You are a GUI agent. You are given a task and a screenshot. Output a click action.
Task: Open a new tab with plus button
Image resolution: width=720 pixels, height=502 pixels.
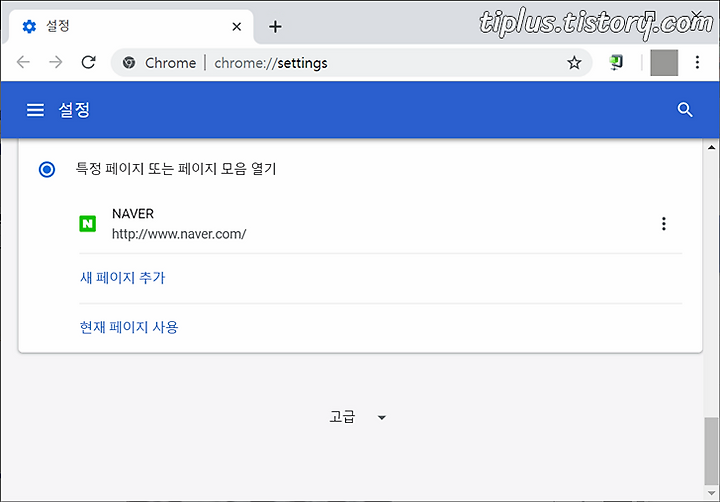(275, 27)
